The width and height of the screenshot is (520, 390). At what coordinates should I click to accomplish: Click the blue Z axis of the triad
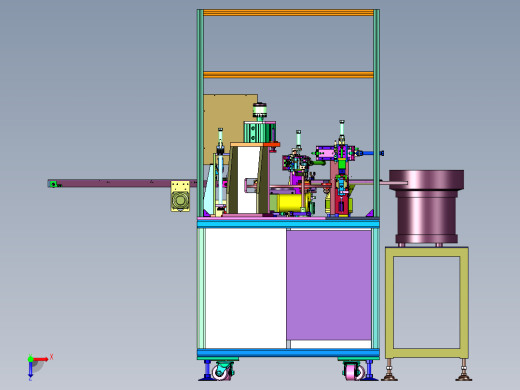30,370
